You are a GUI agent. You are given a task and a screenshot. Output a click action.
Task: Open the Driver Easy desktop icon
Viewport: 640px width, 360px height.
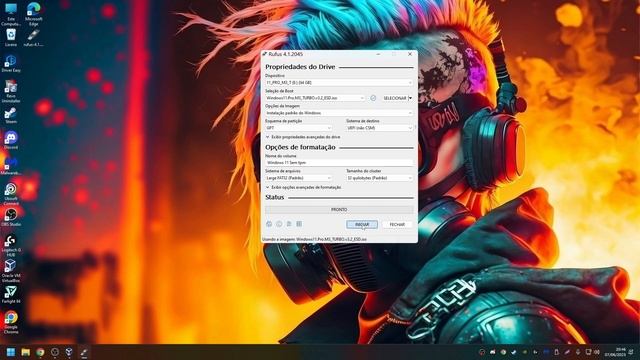(x=11, y=64)
